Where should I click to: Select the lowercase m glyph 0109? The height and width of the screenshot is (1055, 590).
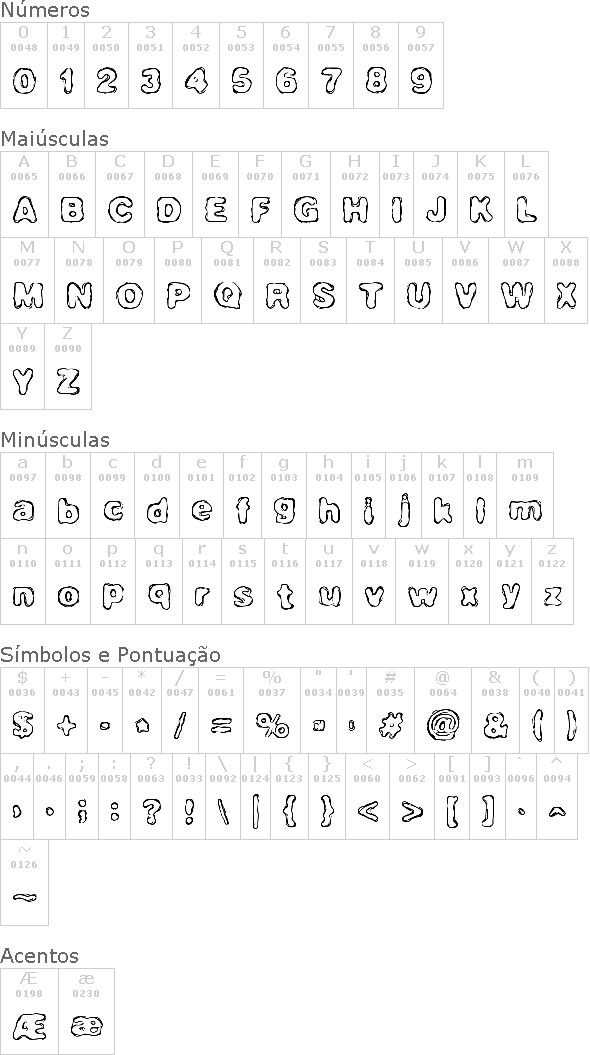click(525, 495)
